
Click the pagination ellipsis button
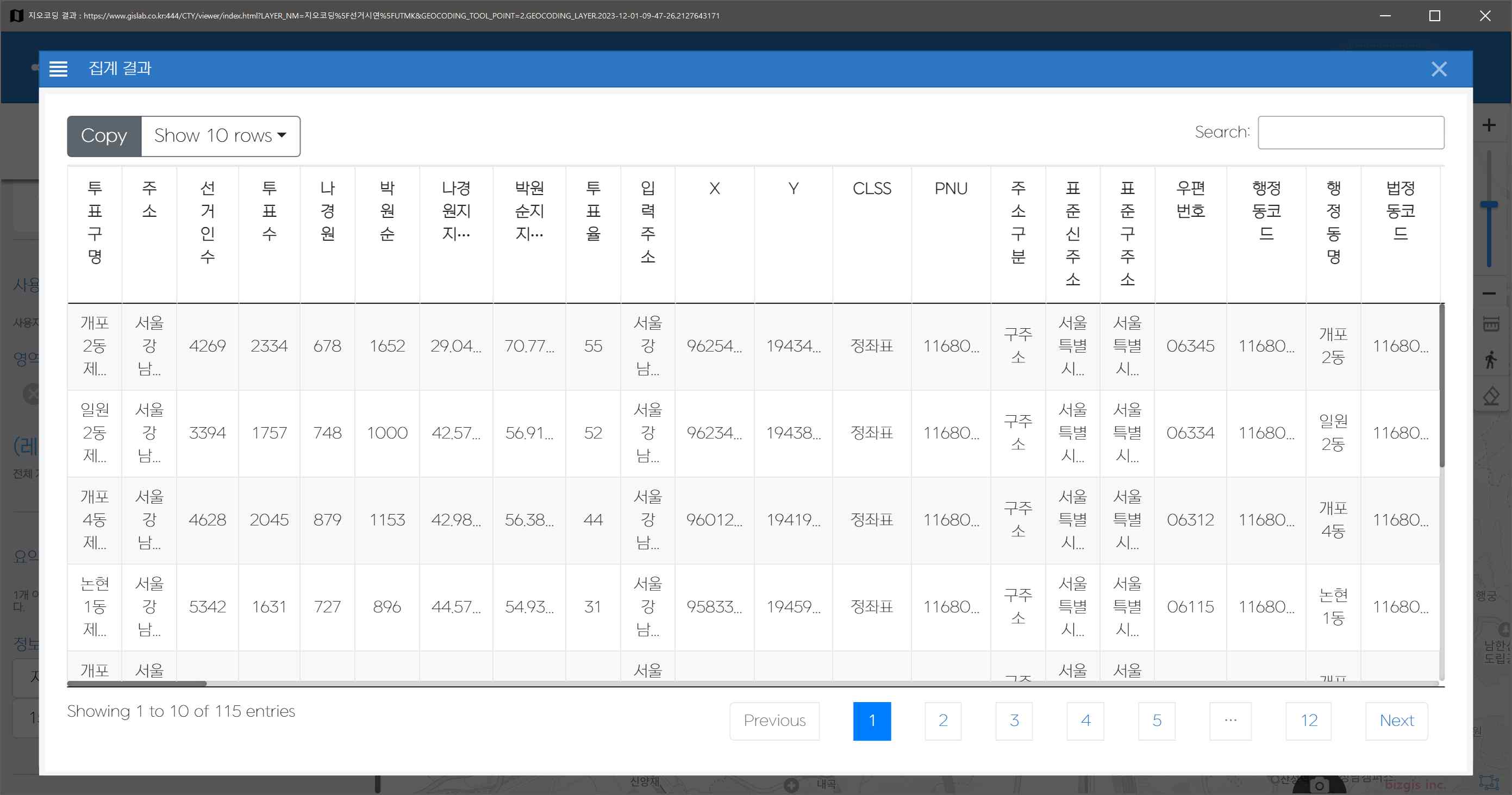click(x=1230, y=721)
